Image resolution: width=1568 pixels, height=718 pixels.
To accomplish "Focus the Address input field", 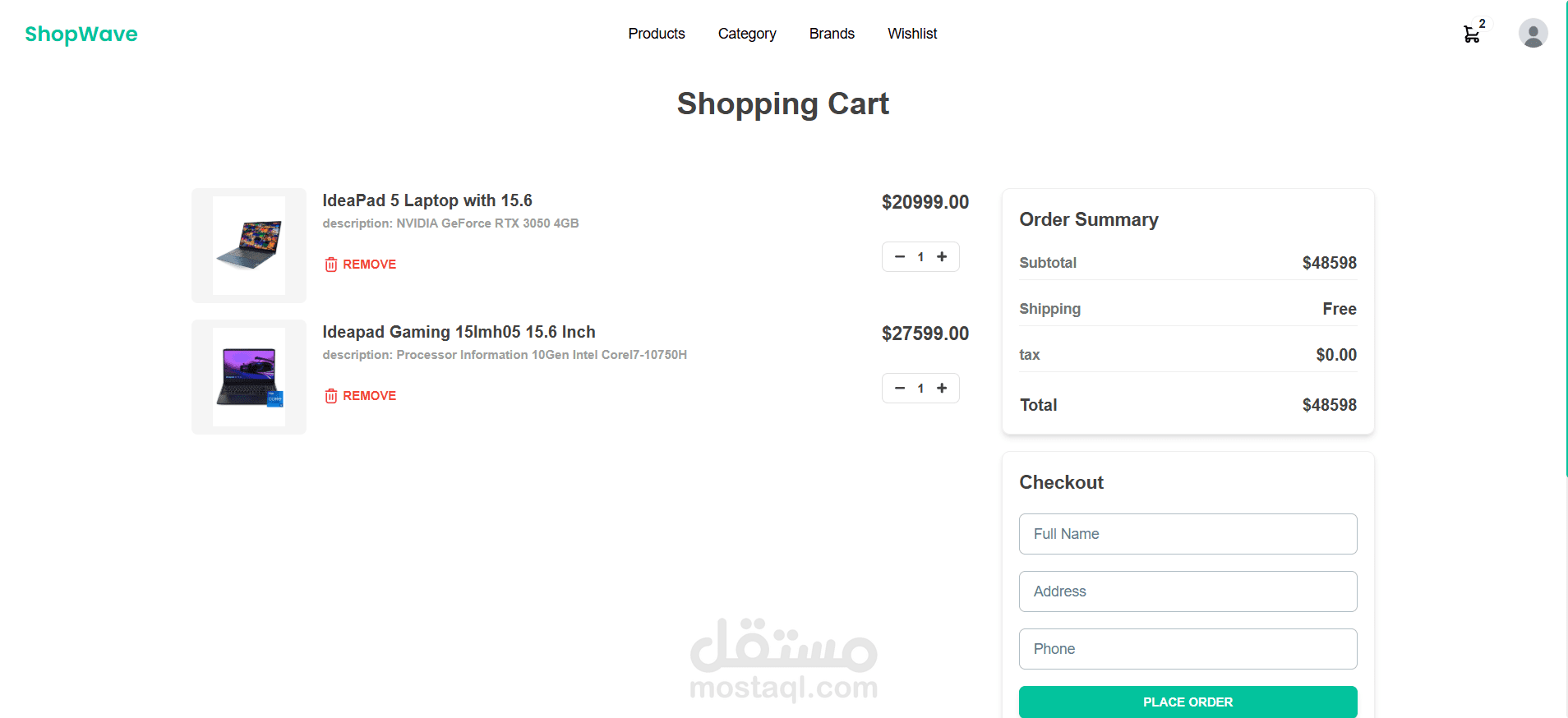I will click(x=1188, y=591).
